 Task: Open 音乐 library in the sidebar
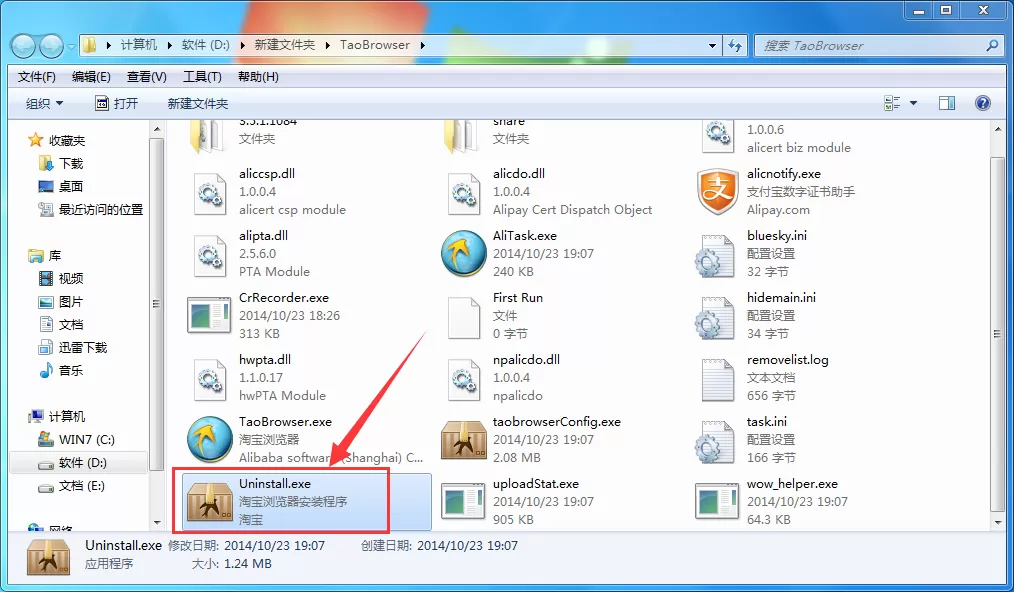point(71,370)
